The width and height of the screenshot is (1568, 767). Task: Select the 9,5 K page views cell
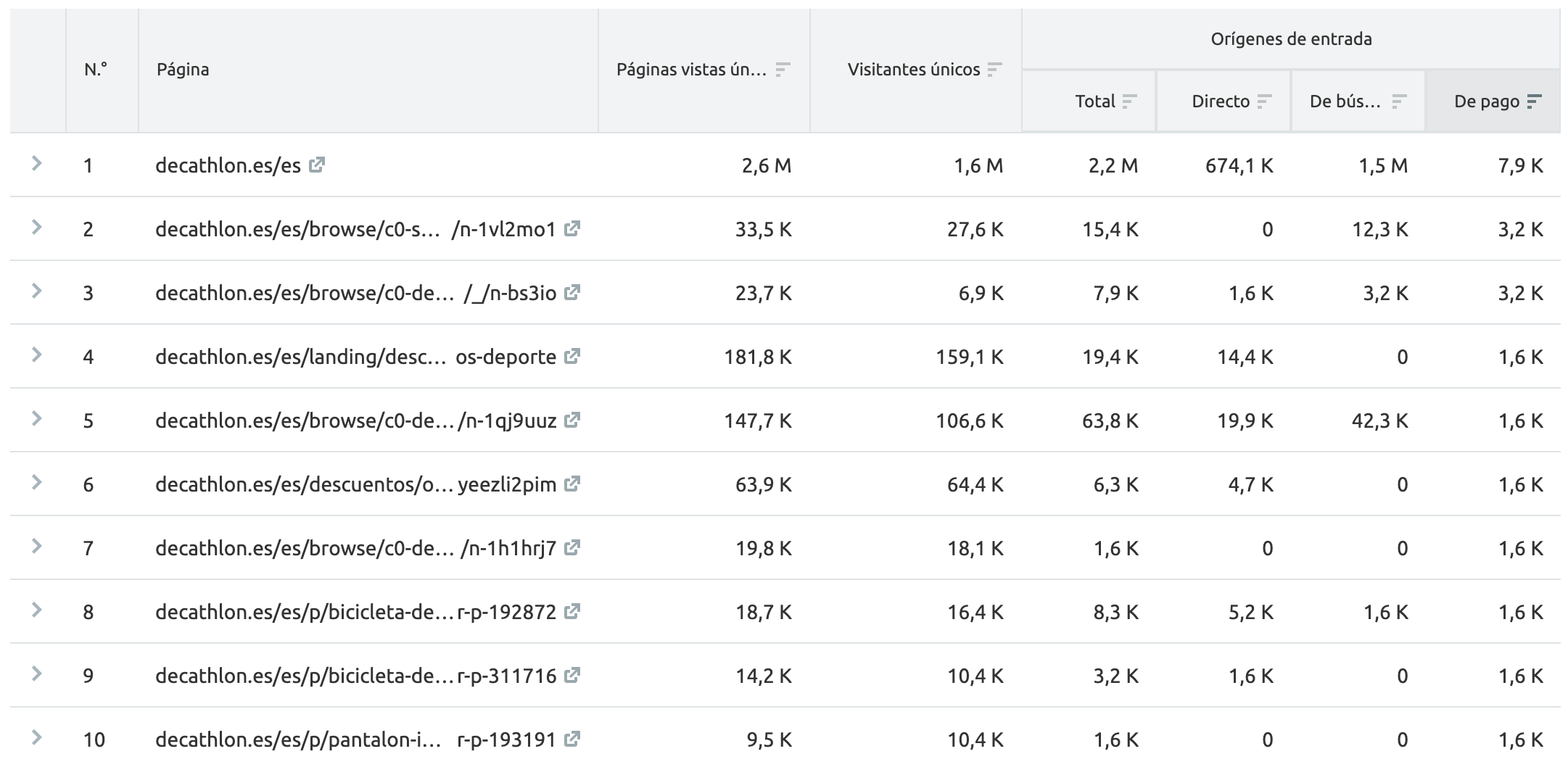tap(769, 740)
